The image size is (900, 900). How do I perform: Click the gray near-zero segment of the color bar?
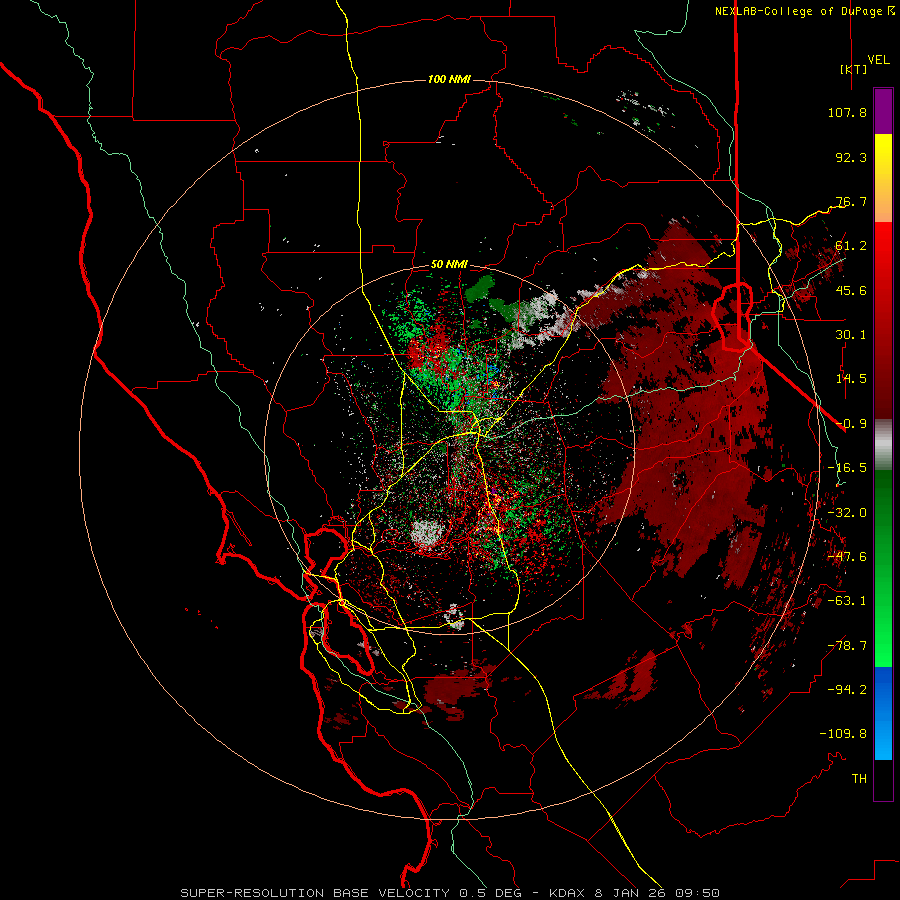point(883,445)
